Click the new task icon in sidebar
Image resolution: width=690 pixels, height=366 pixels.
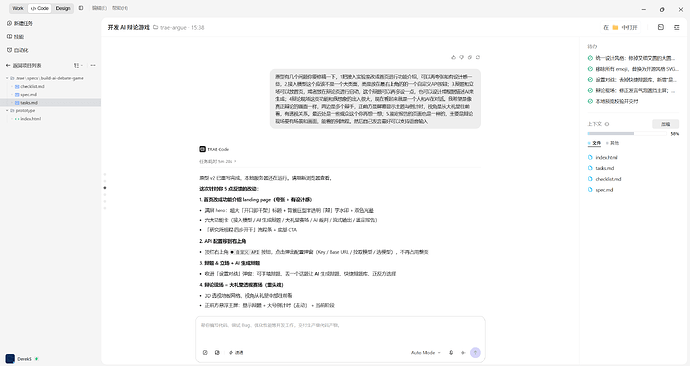(9, 23)
